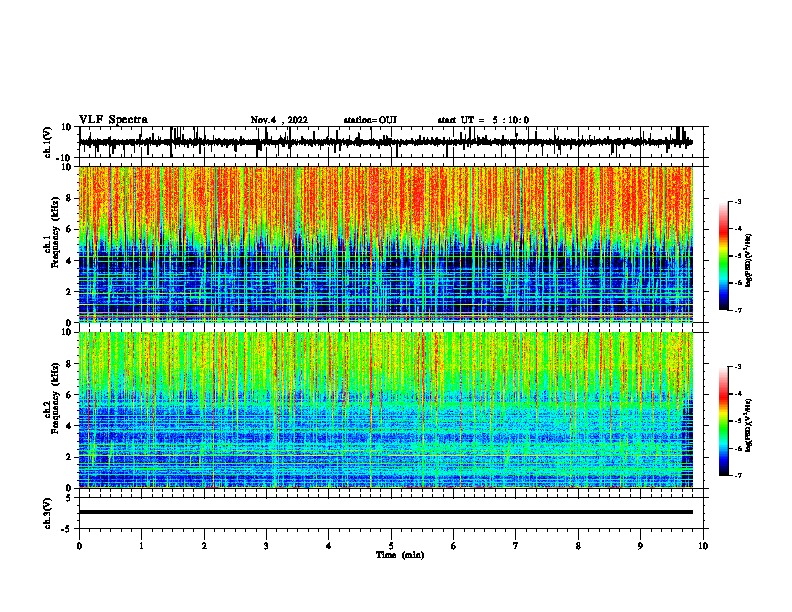
Task: Click the "-3" label on ch.1 color bar
Action: pyautogui.click(x=737, y=202)
